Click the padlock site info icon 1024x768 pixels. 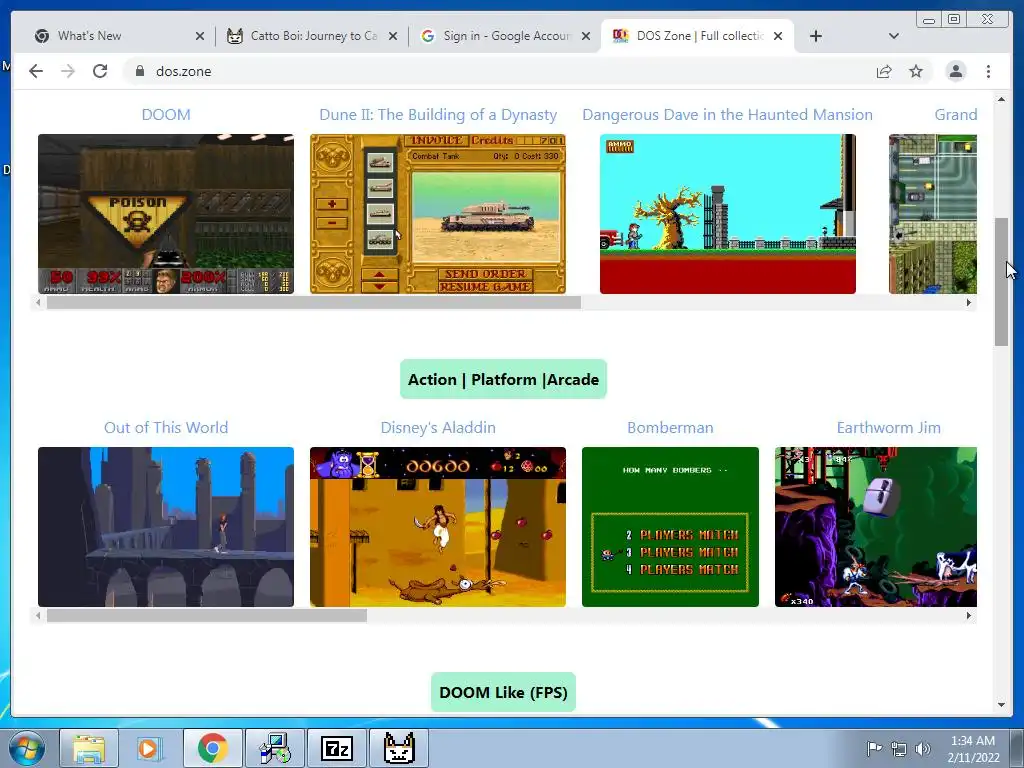point(140,71)
